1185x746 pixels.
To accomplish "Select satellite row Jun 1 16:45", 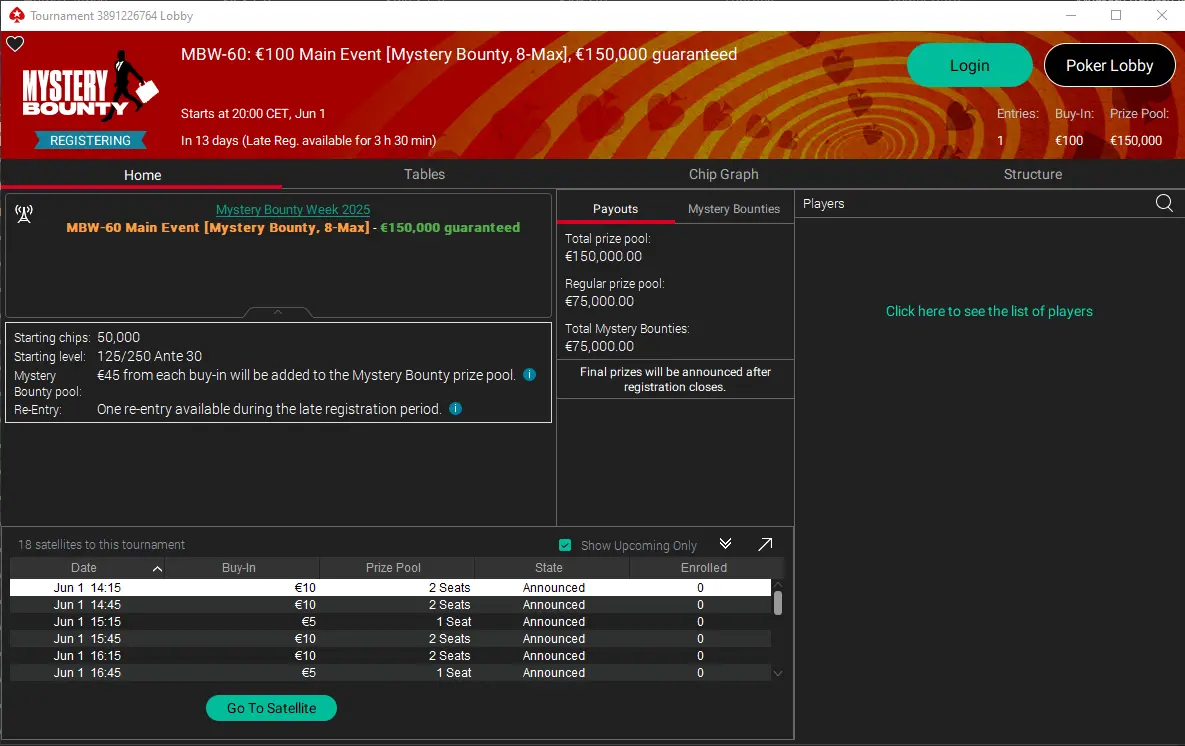I will coord(390,673).
